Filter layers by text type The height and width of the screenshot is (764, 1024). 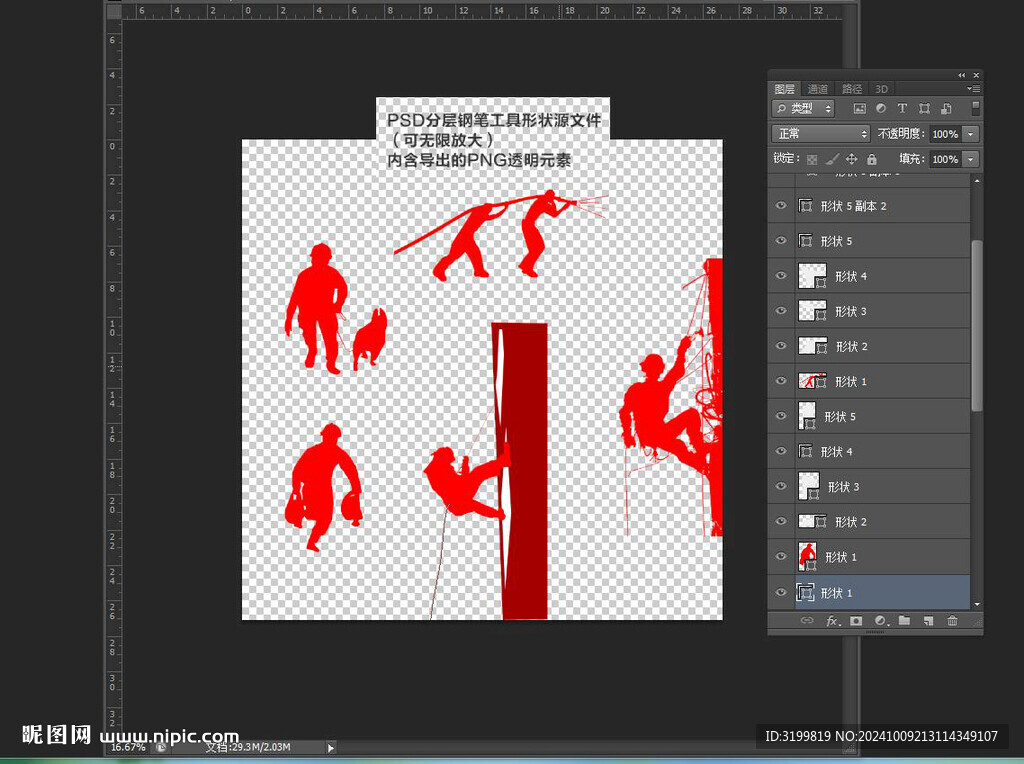tap(902, 108)
